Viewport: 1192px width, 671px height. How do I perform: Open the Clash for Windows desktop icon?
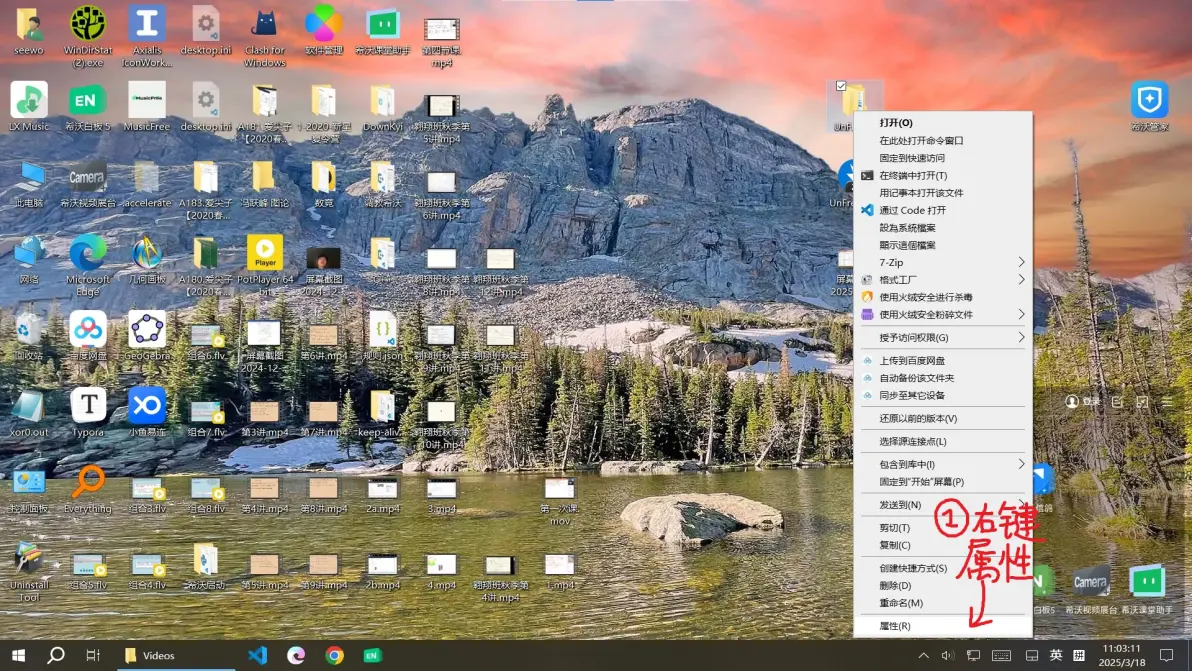coord(264,24)
